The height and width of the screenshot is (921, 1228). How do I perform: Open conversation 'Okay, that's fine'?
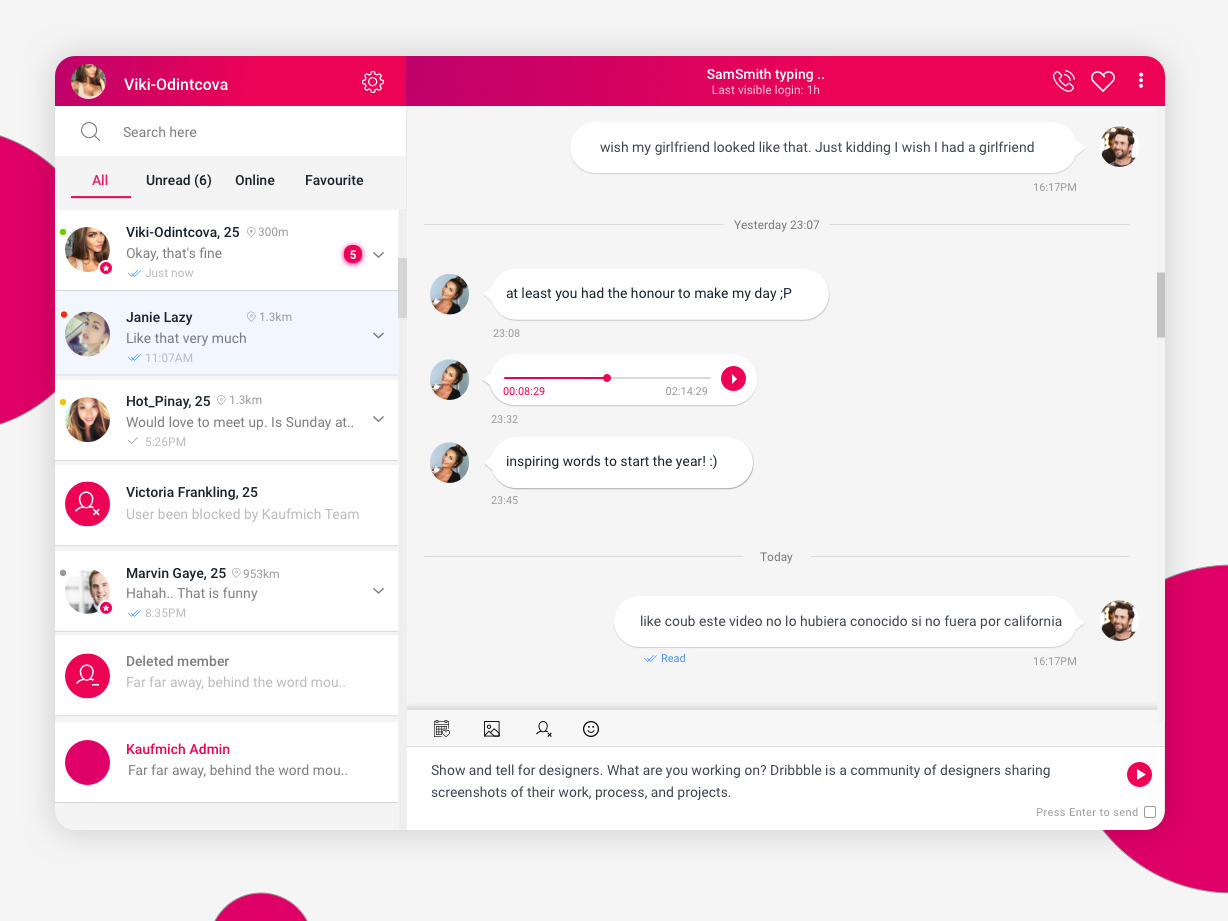[227, 251]
